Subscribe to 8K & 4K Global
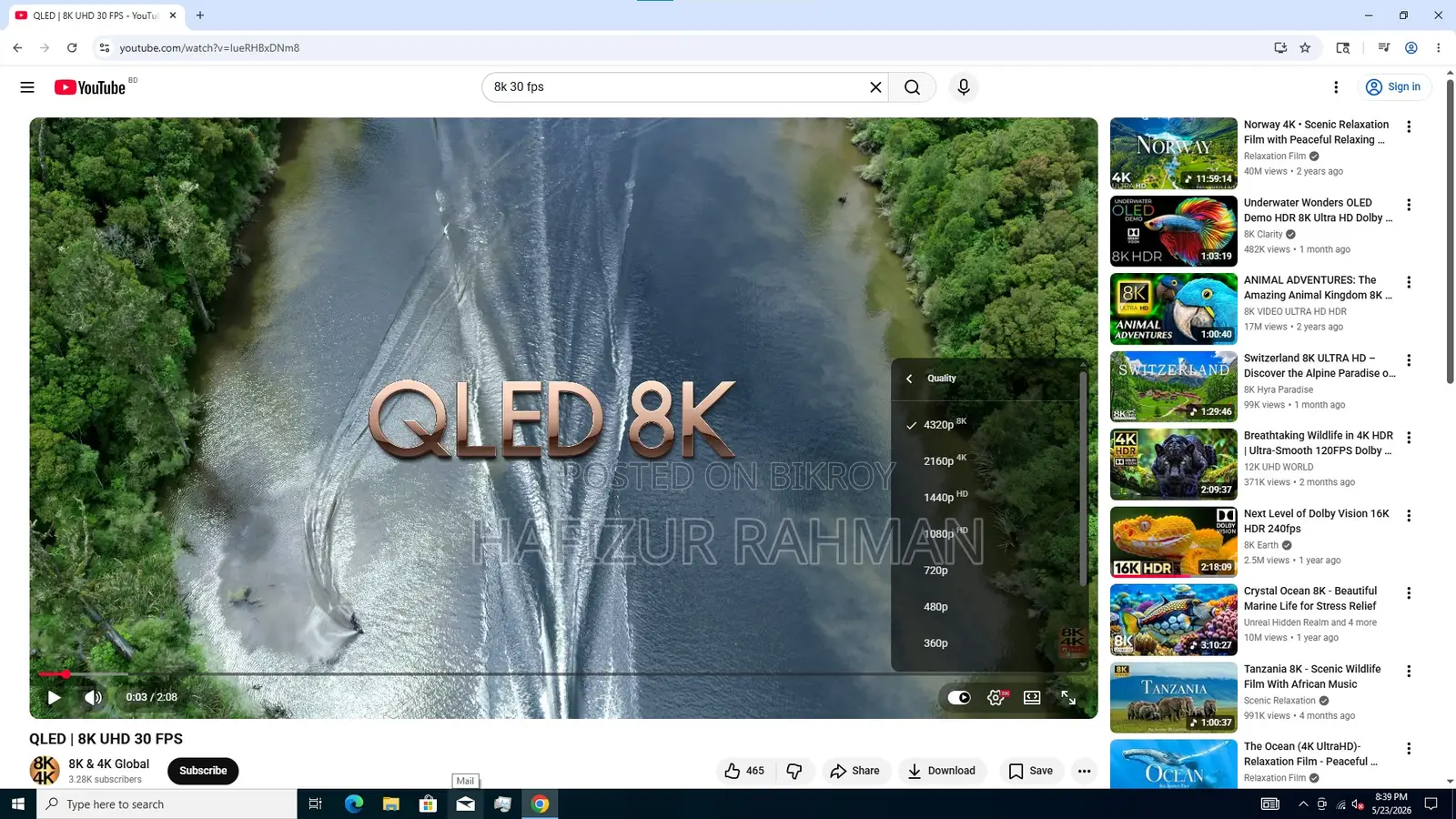 point(203,771)
